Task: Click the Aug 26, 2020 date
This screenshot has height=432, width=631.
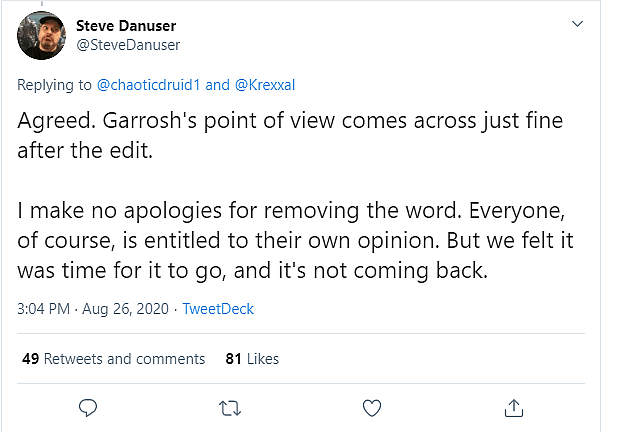Action: (x=127, y=309)
